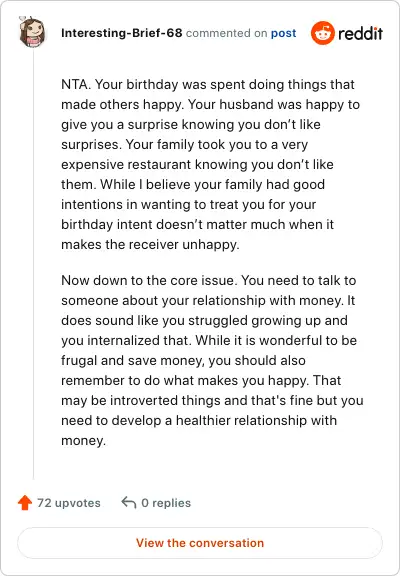400x576 pixels.
Task: Click the orange upvote arrow icon
Action: point(25,503)
